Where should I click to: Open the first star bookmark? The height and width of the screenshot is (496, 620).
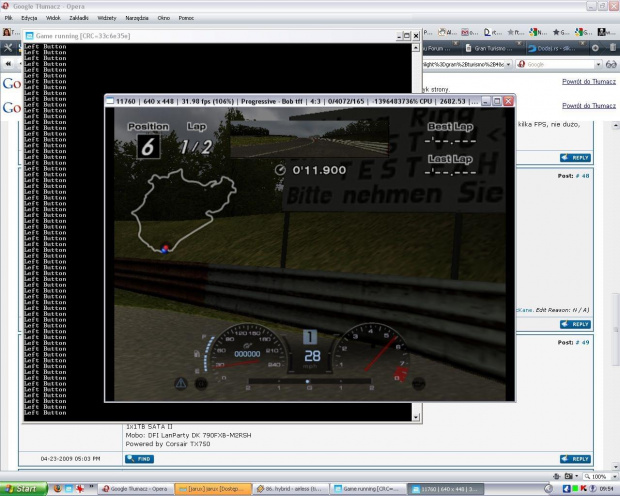(510, 32)
